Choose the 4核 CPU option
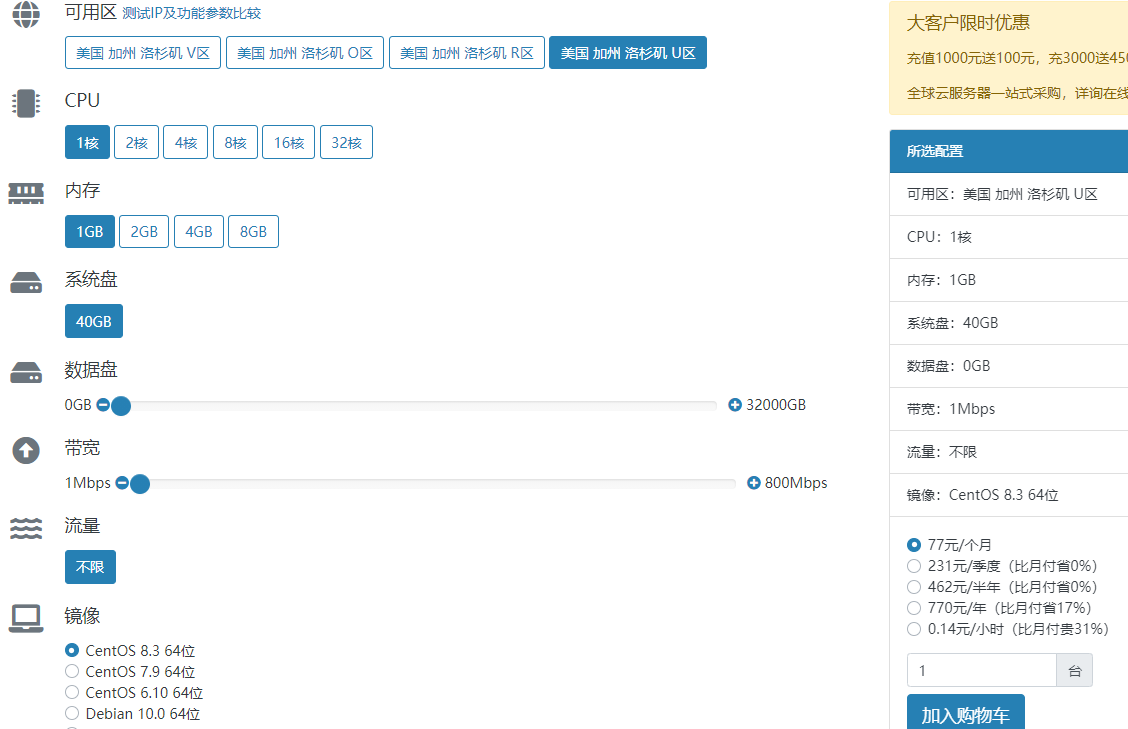The width and height of the screenshot is (1128, 729). (x=186, y=143)
